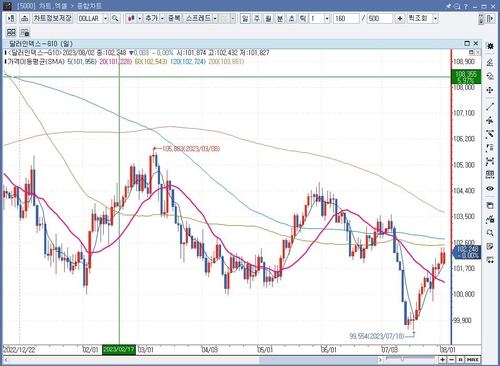Click the 중복 (overlay) button
500x366 pixels.
pyautogui.click(x=174, y=19)
